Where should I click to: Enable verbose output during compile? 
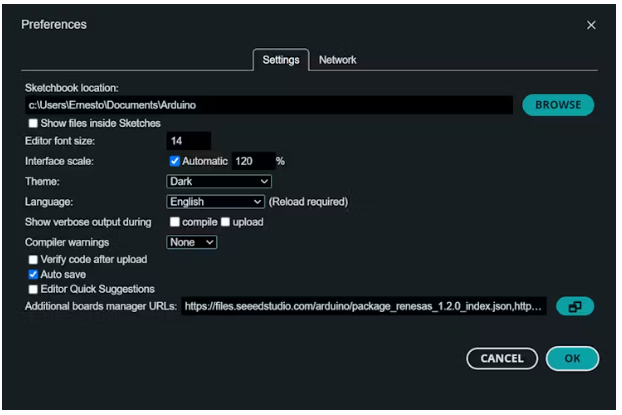click(175, 222)
